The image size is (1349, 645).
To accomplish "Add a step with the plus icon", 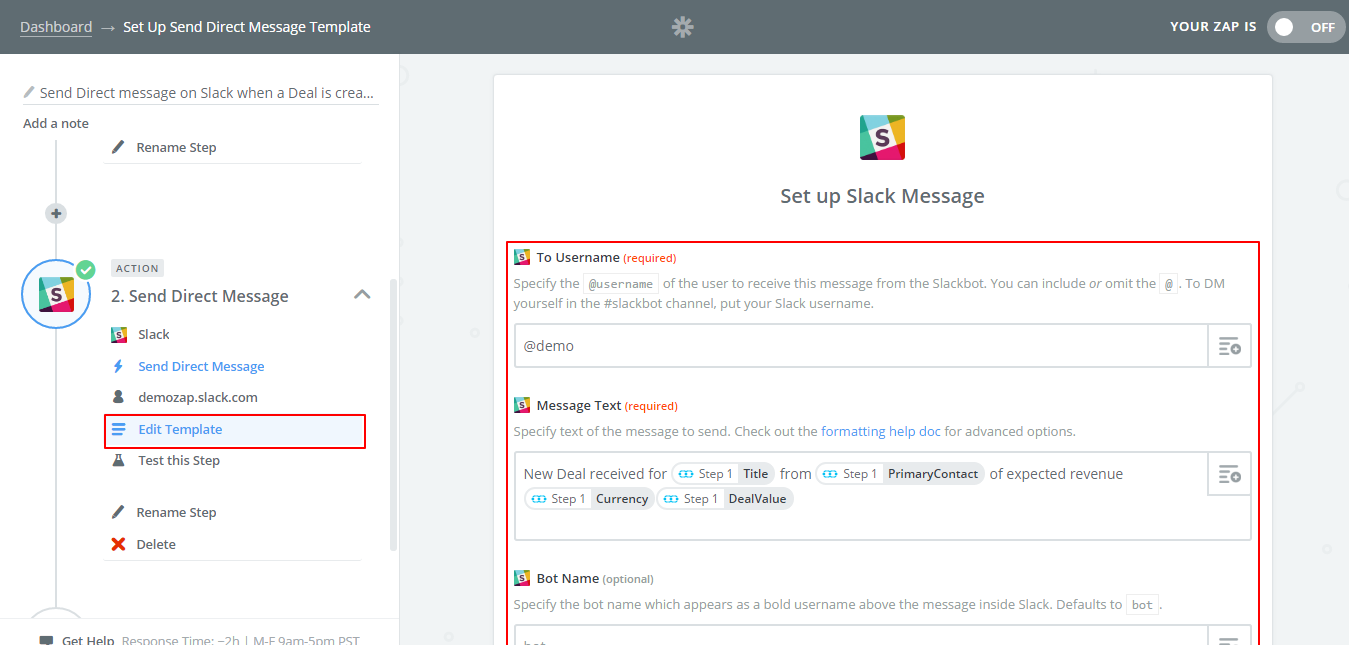I will pyautogui.click(x=56, y=213).
